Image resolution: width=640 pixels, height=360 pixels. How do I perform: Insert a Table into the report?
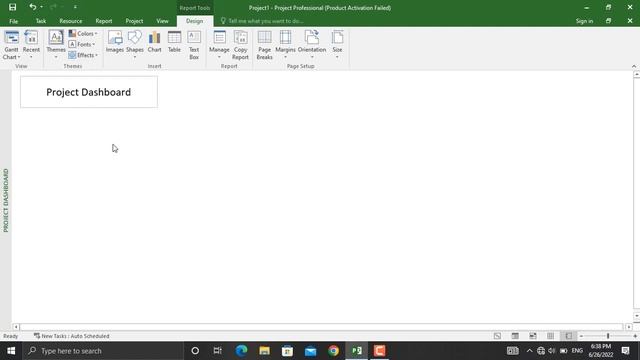point(174,42)
